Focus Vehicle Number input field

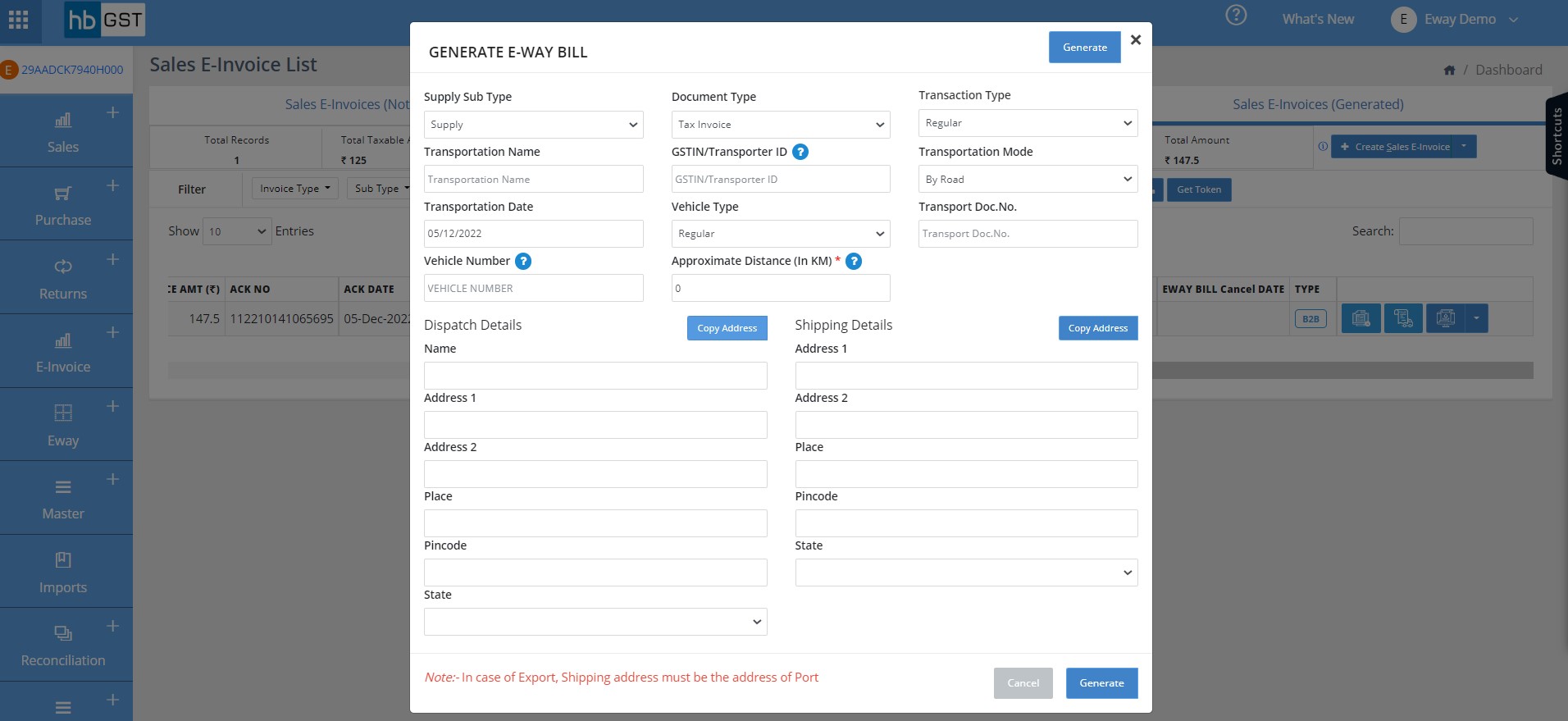(x=533, y=288)
